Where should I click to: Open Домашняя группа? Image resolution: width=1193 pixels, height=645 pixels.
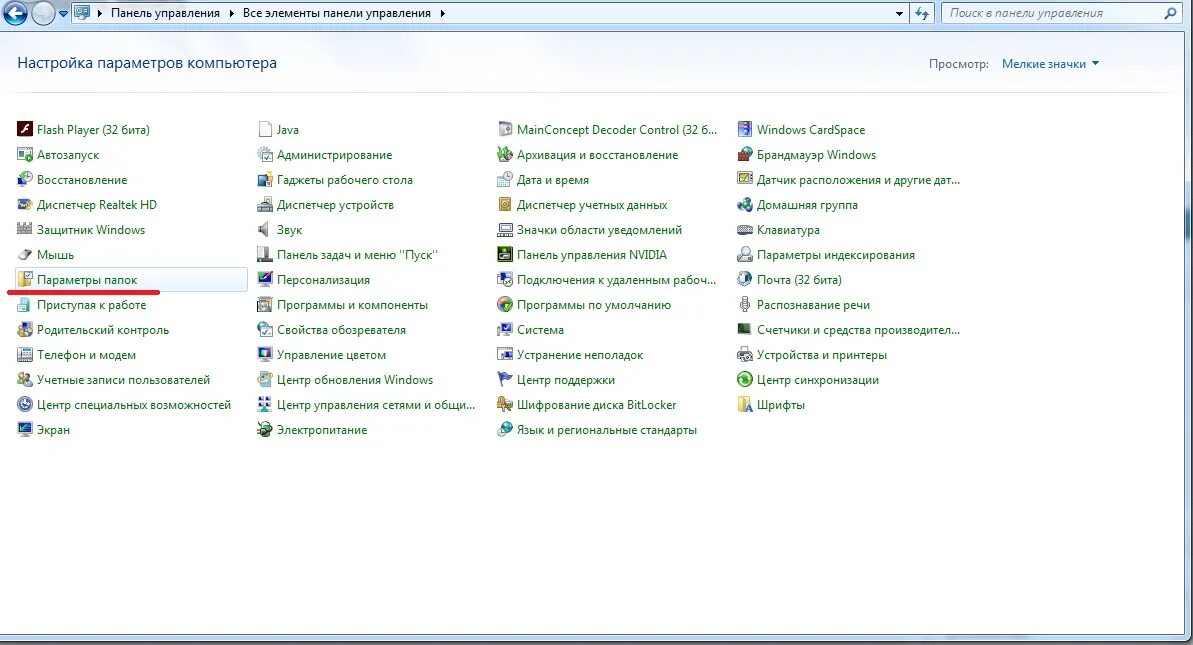(x=807, y=205)
